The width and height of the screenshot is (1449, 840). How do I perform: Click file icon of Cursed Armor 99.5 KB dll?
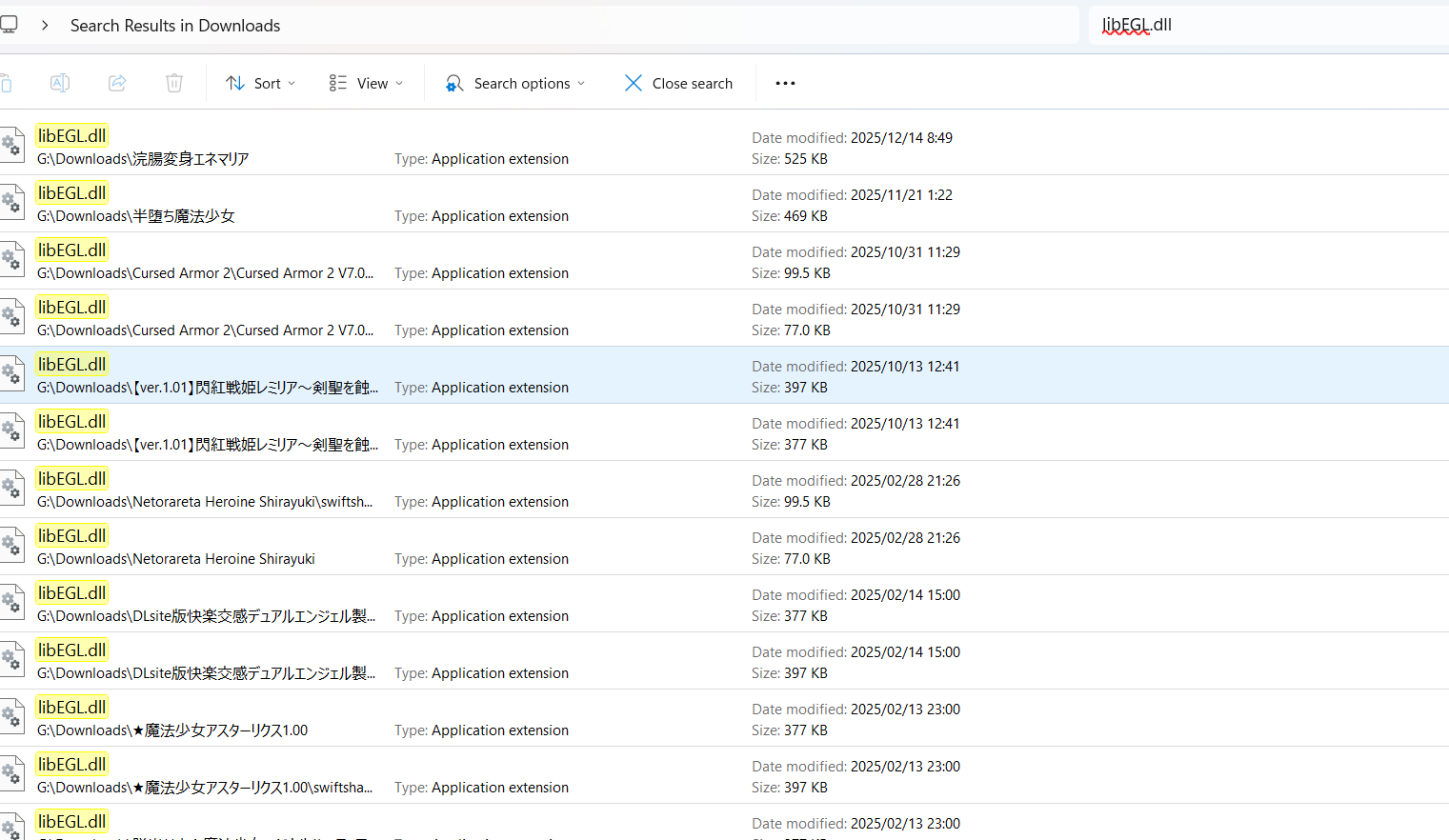pyautogui.click(x=11, y=259)
